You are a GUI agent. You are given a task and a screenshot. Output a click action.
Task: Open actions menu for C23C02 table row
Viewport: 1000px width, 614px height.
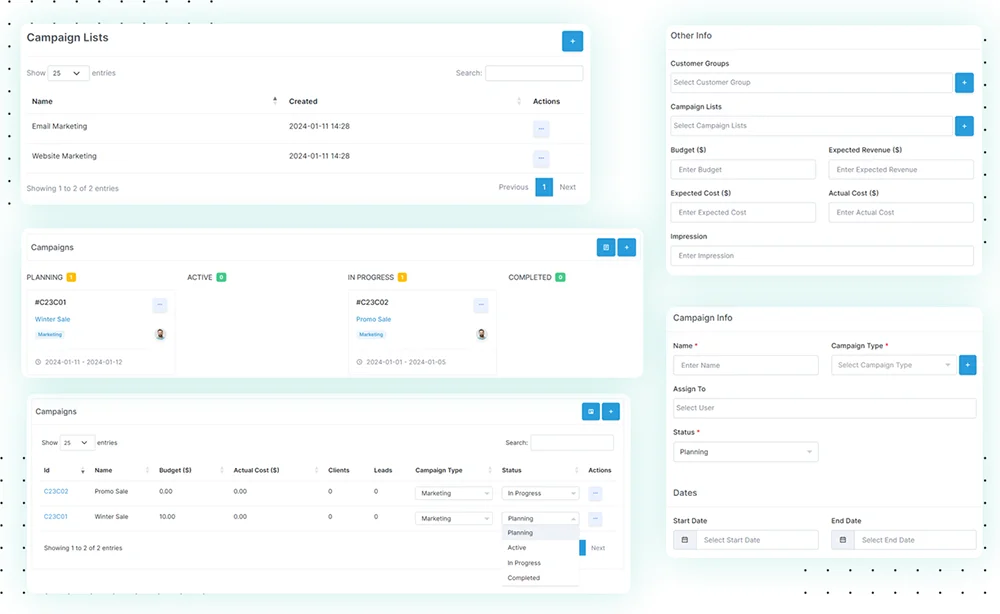tap(595, 493)
